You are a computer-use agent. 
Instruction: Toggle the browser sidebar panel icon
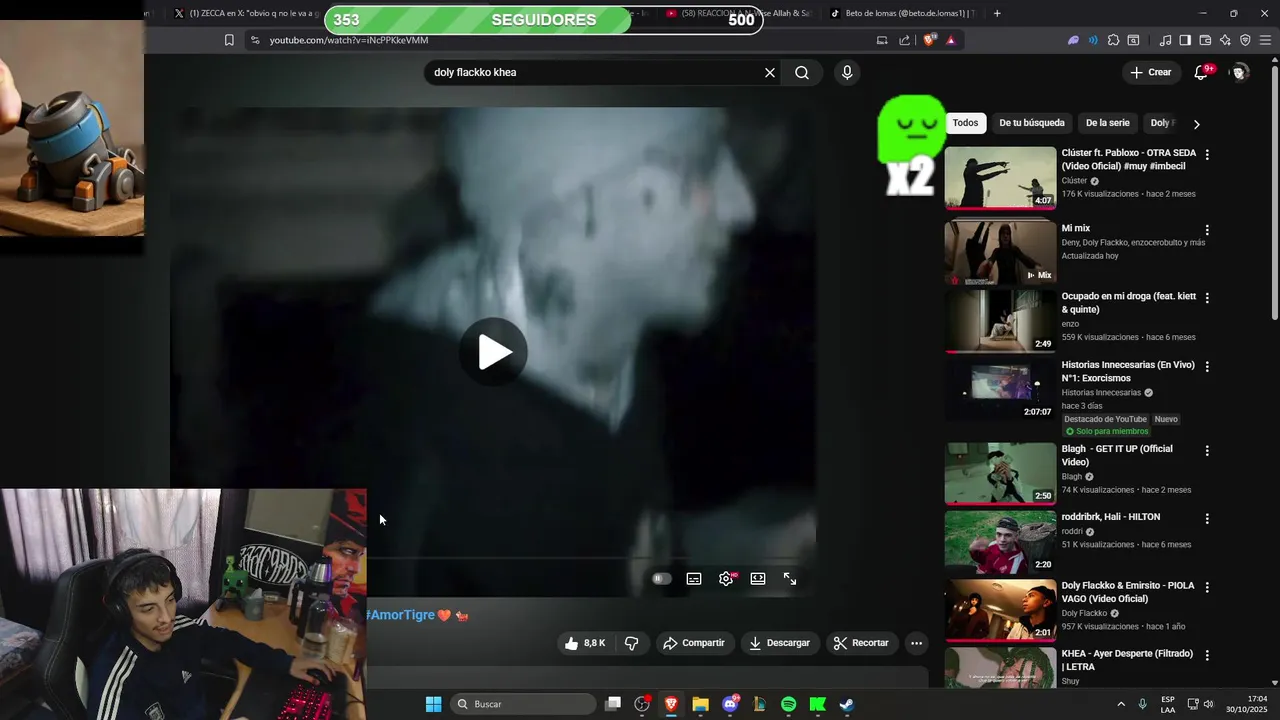[1185, 40]
